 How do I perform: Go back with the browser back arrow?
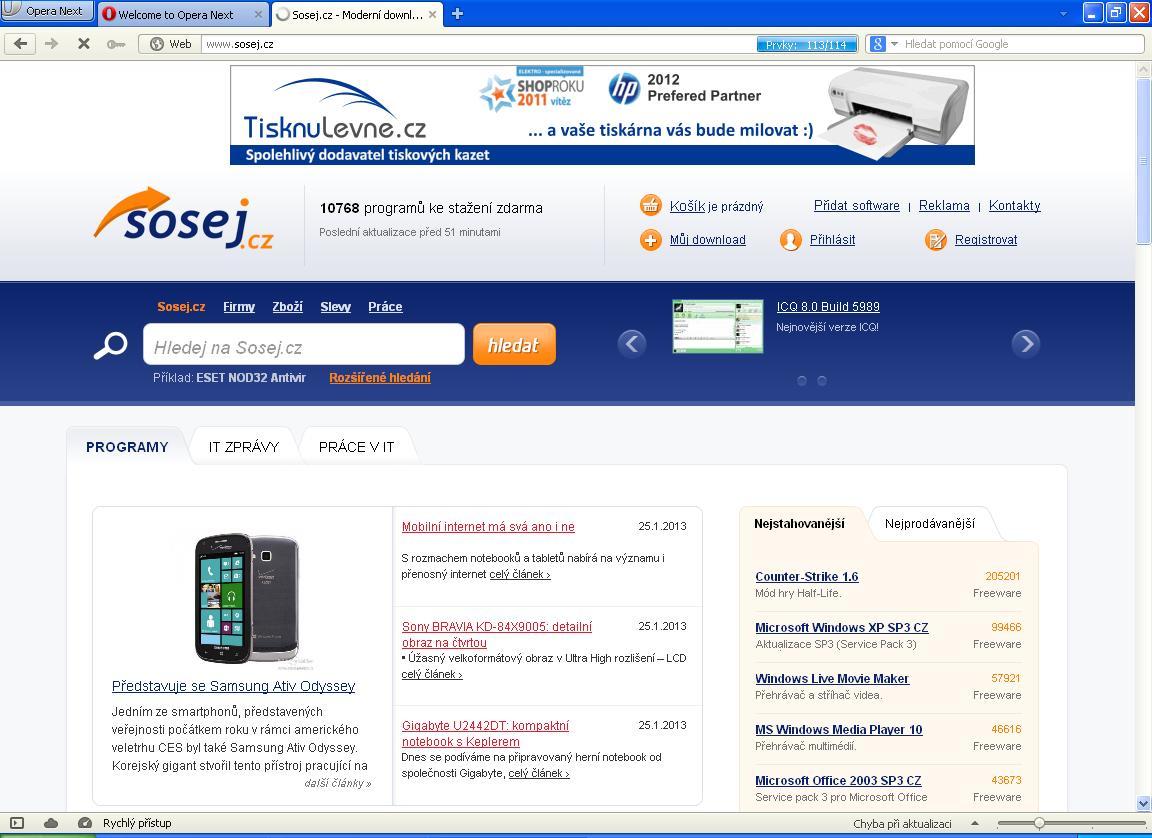point(21,44)
